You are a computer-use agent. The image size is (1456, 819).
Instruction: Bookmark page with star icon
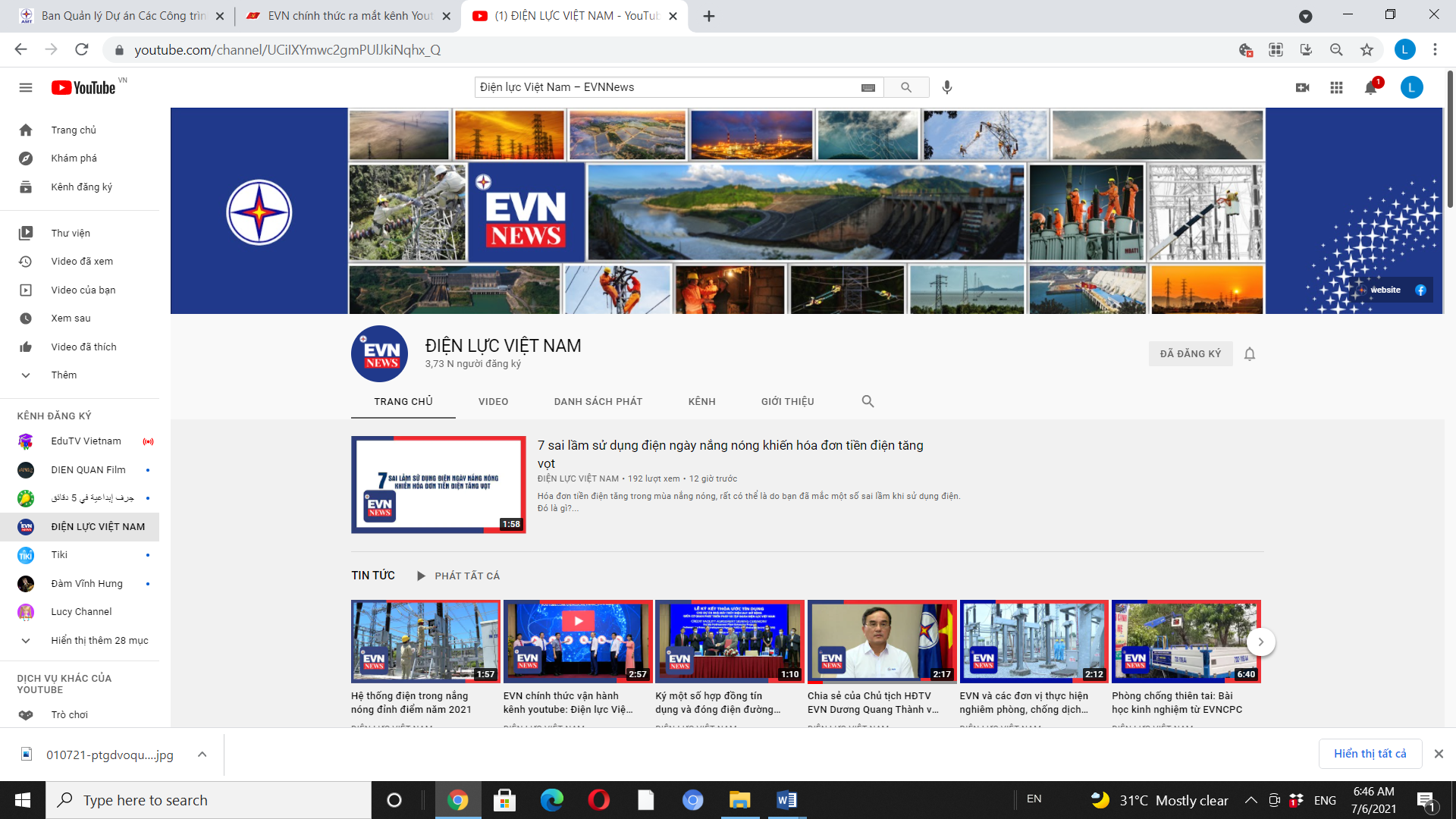(1367, 50)
